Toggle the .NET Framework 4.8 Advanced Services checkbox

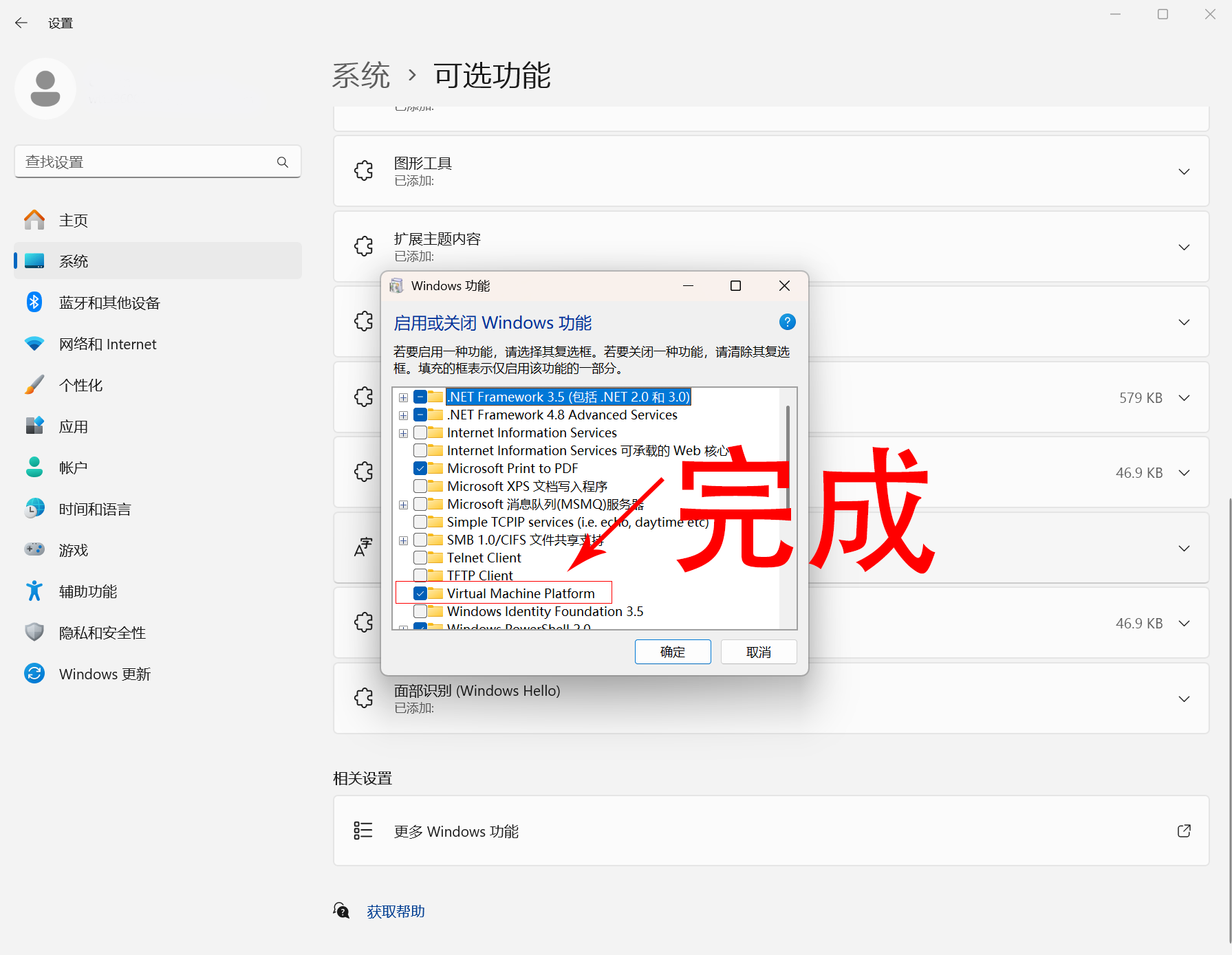click(420, 415)
